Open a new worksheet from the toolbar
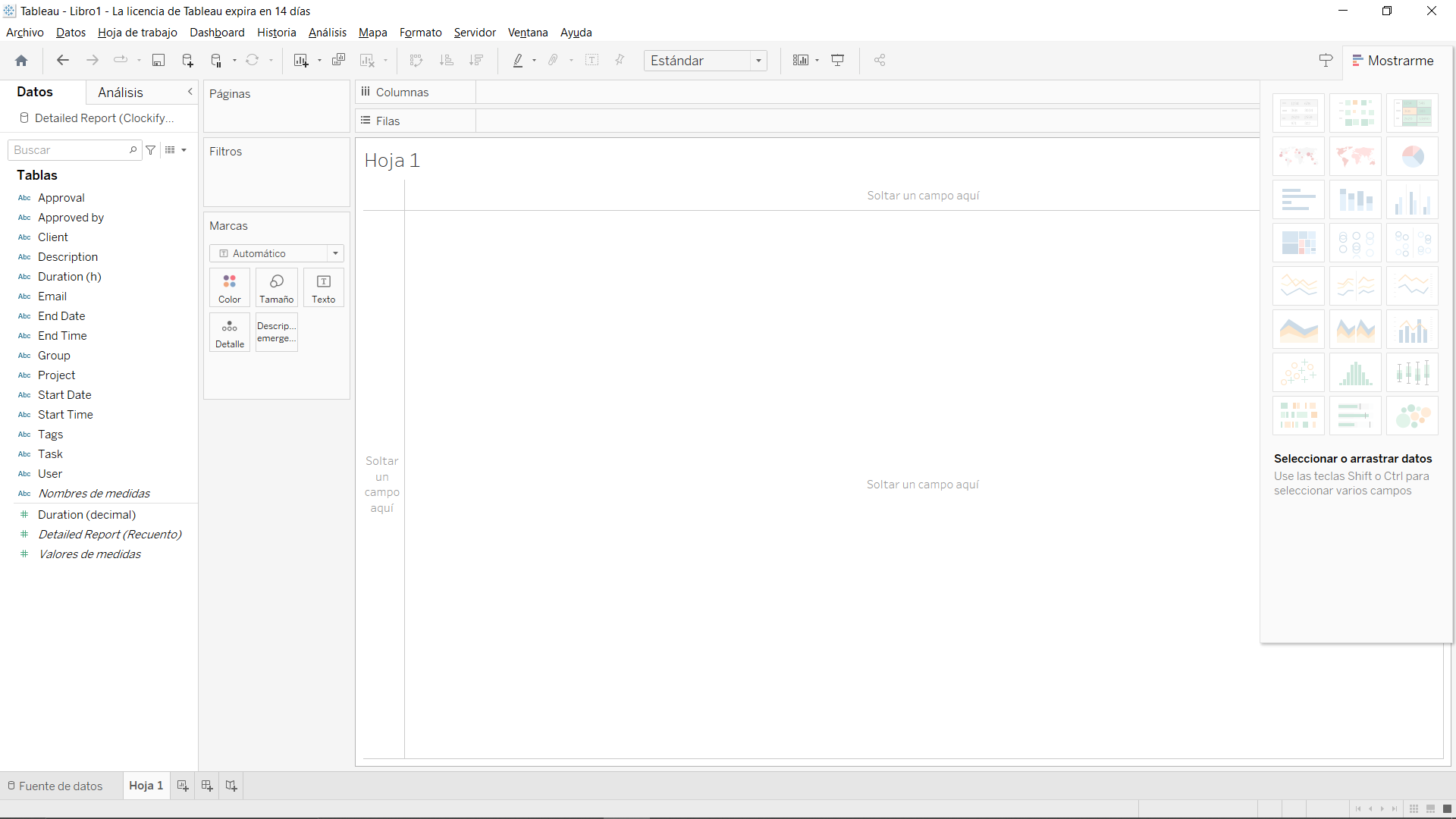The image size is (1456, 819). 303,60
